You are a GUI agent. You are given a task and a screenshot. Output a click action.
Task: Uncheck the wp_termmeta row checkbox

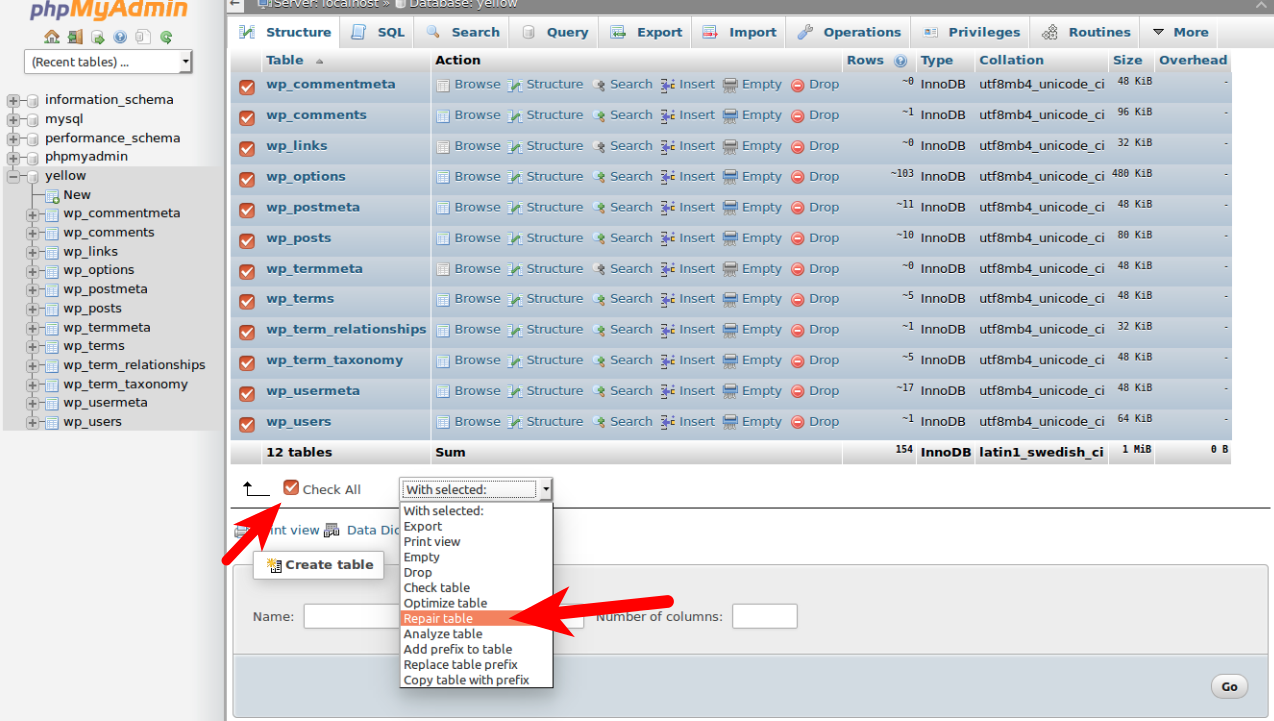[x=248, y=272]
